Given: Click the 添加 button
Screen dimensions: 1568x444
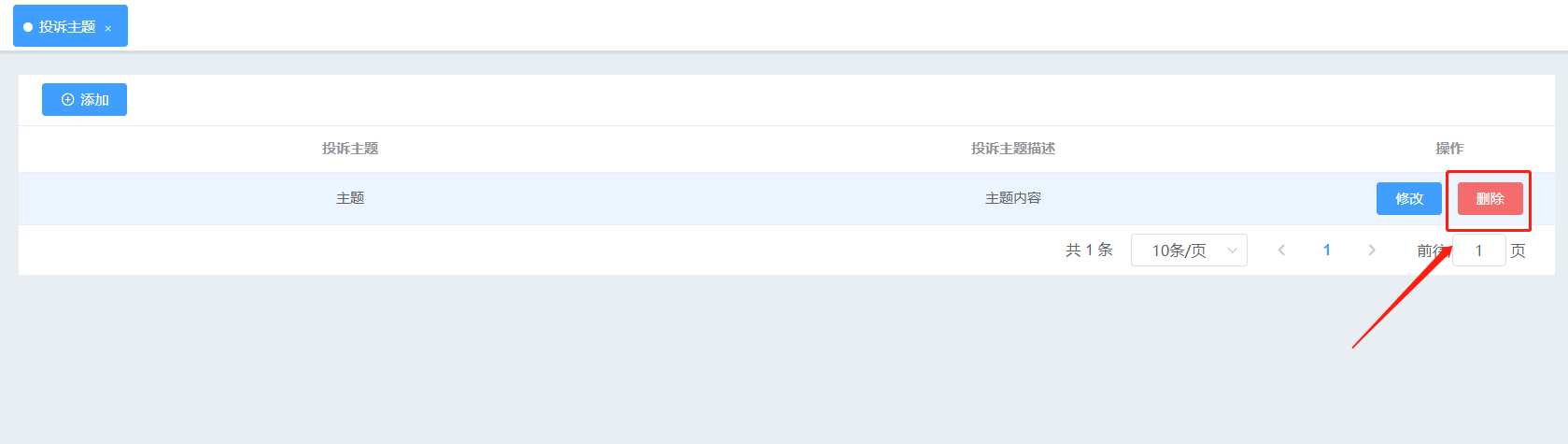Looking at the screenshot, I should (x=84, y=99).
